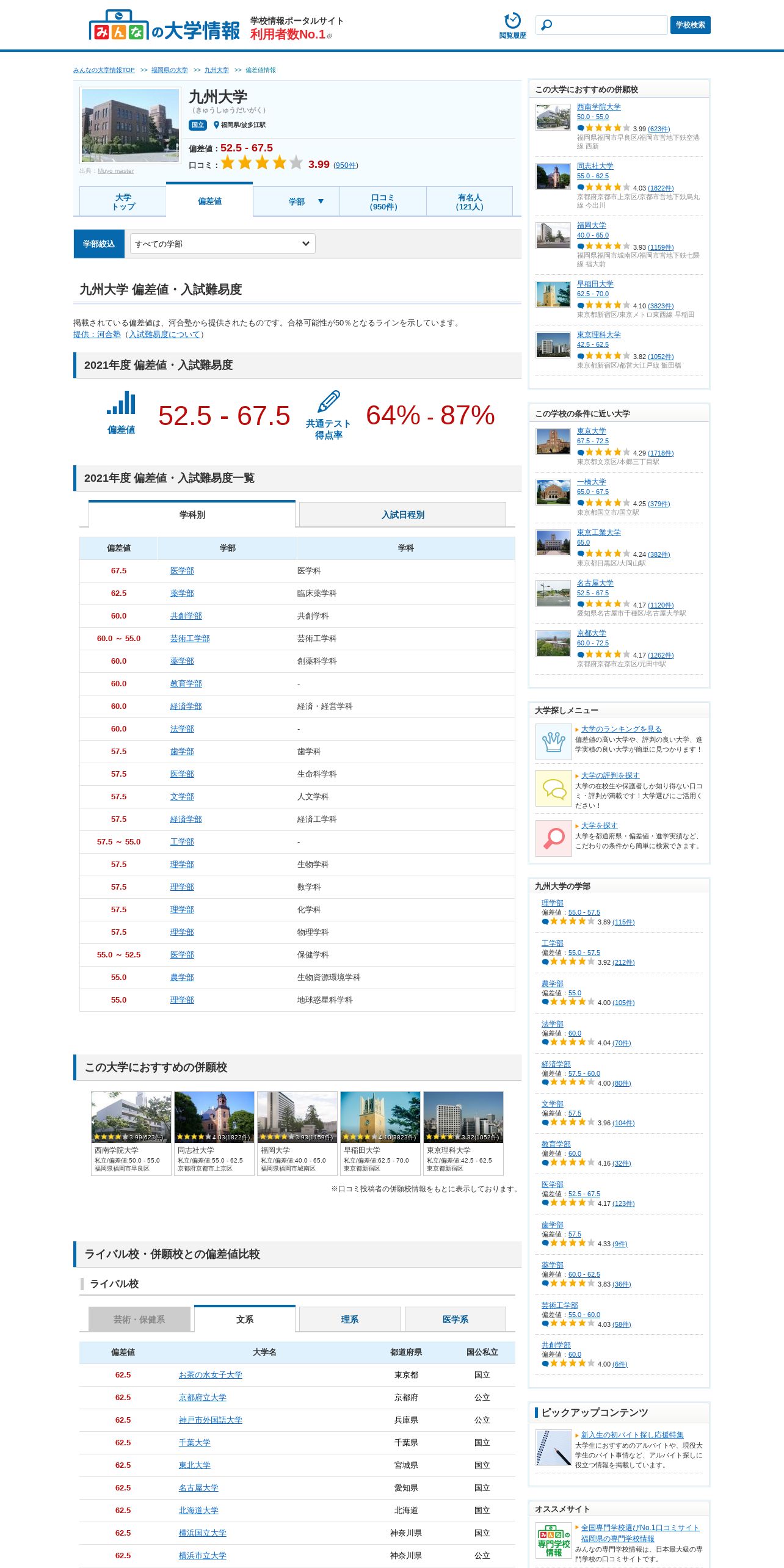Click the star rating beside 口コミ 3.99
The width and height of the screenshot is (784, 1568).
pos(262,163)
